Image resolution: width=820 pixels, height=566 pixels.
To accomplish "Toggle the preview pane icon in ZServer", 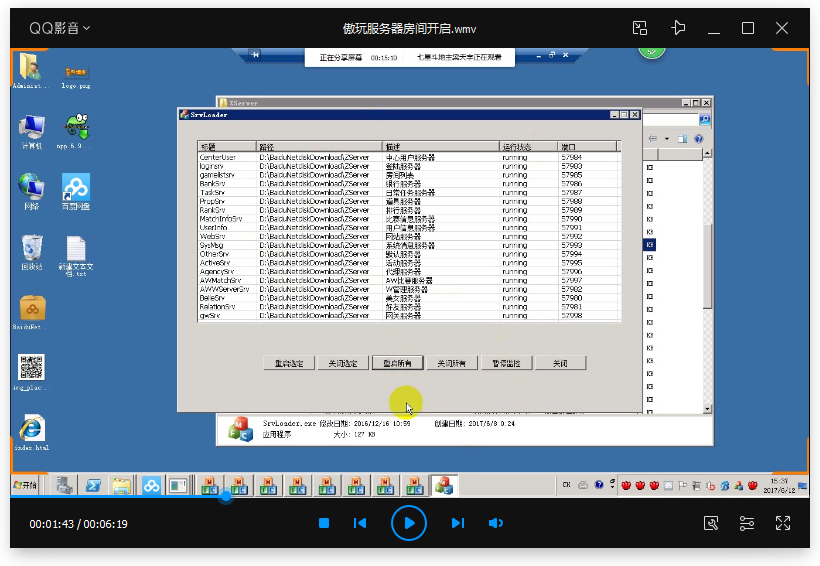I will coord(682,139).
